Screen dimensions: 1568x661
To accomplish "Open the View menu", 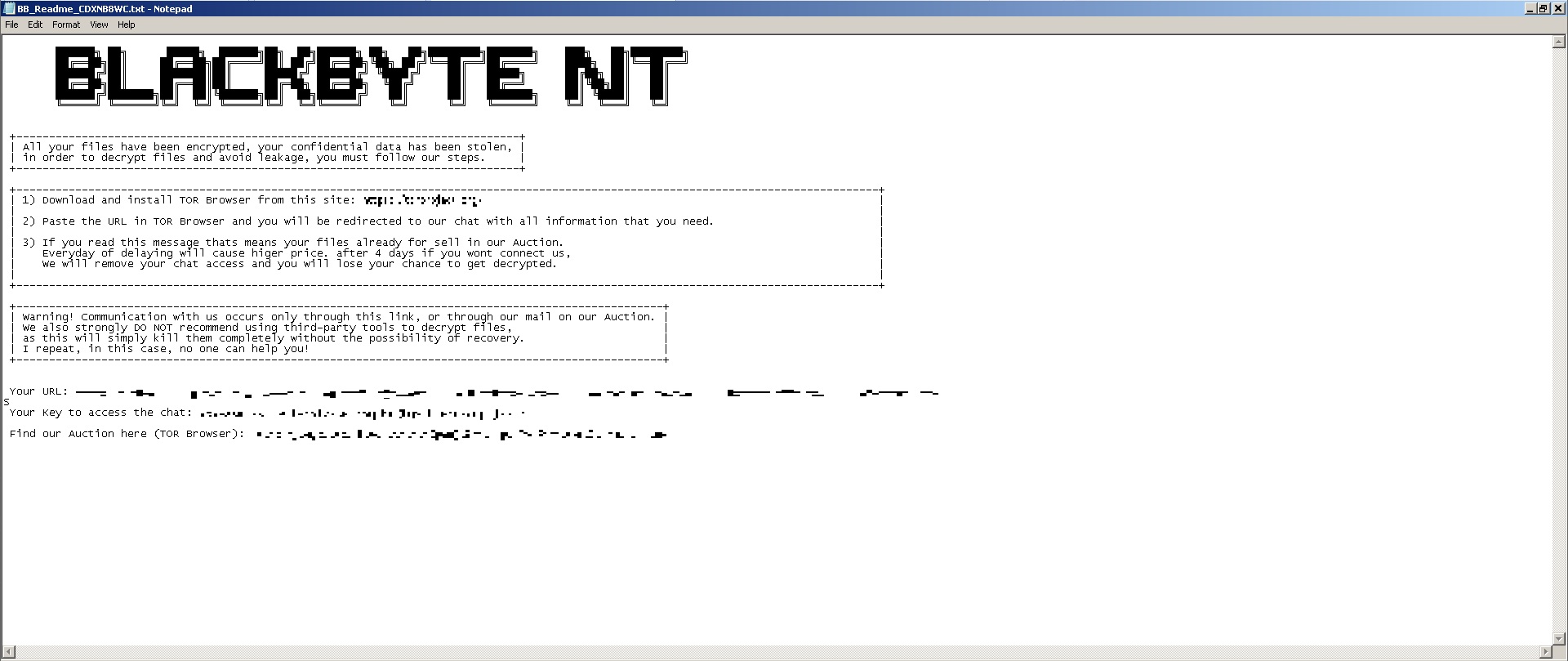I will coord(99,25).
